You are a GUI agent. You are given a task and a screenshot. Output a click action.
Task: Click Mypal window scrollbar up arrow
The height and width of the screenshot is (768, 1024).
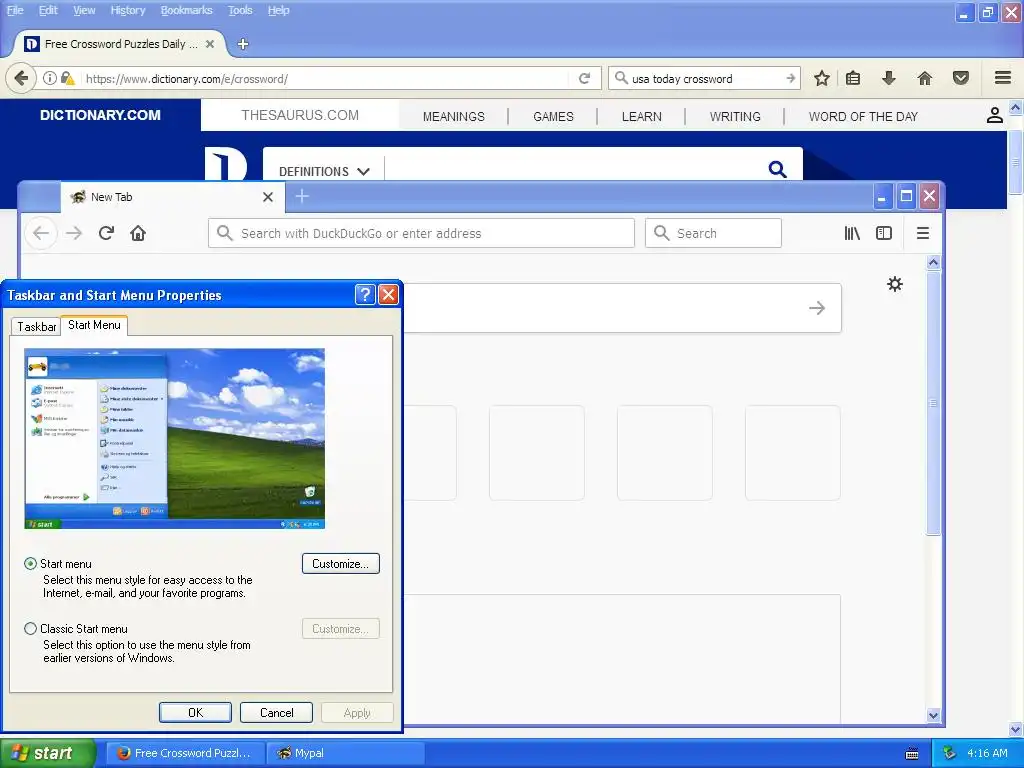click(x=933, y=263)
